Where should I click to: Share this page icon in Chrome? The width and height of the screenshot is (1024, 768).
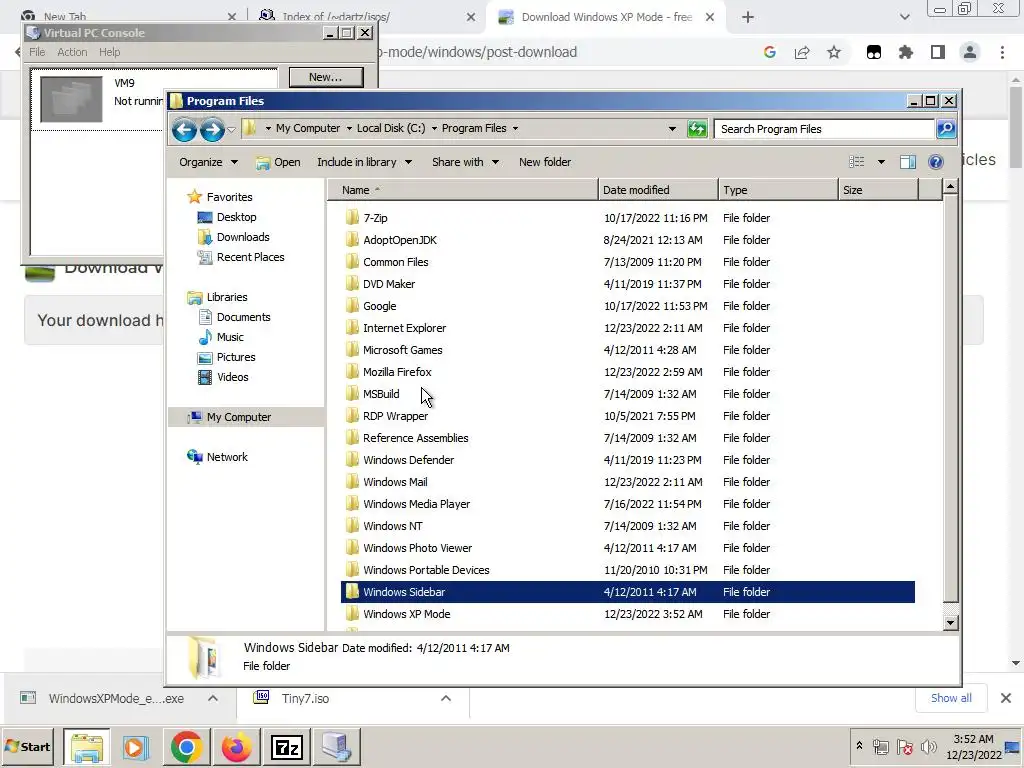coord(802,52)
